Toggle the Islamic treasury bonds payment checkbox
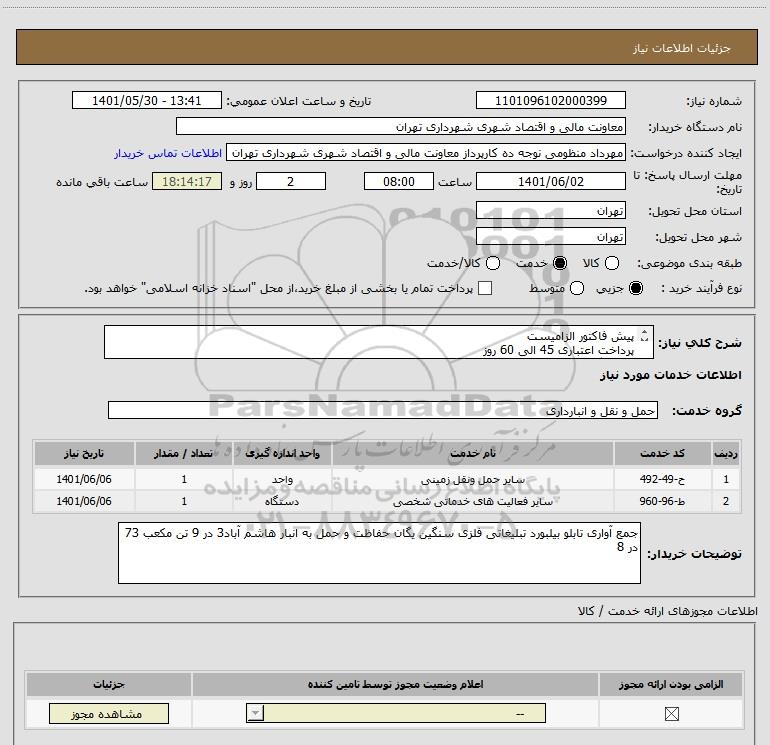This screenshot has height=745, width=770. pos(485,288)
